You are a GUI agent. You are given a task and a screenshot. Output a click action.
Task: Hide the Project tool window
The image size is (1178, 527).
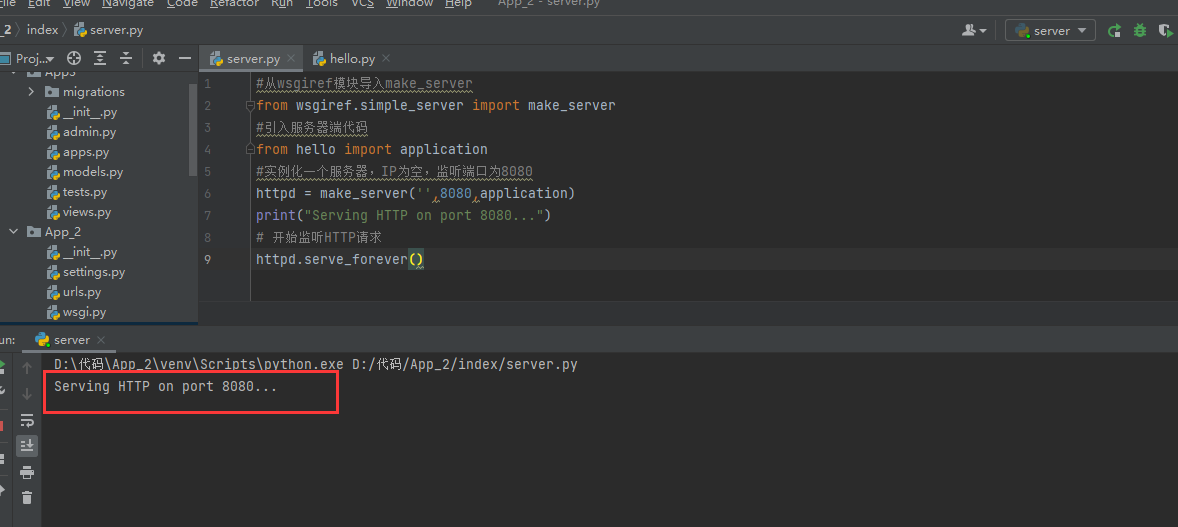click(x=184, y=58)
